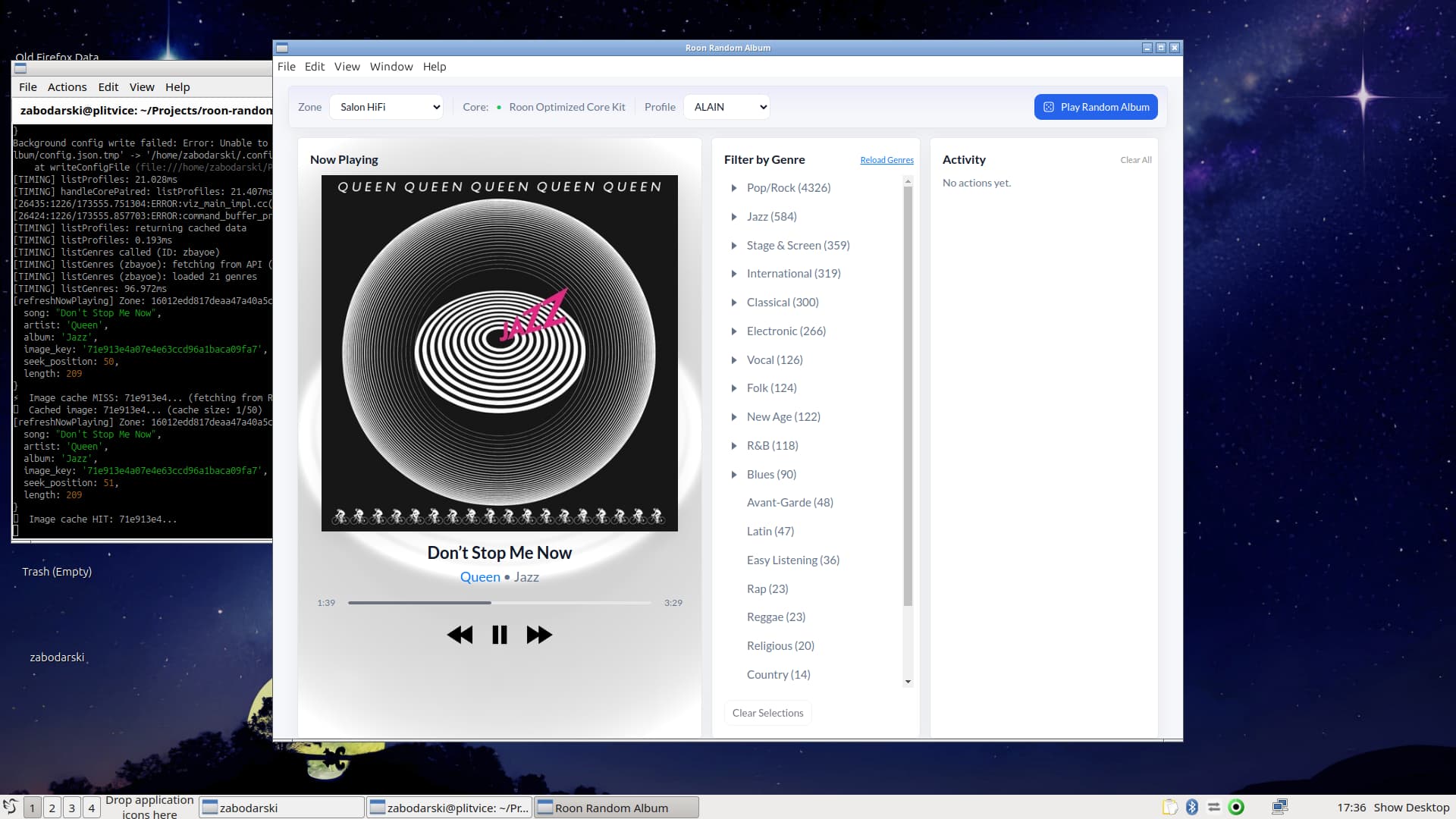The width and height of the screenshot is (1456, 819).
Task: Click Clear All in Activity panel
Action: coord(1136,160)
